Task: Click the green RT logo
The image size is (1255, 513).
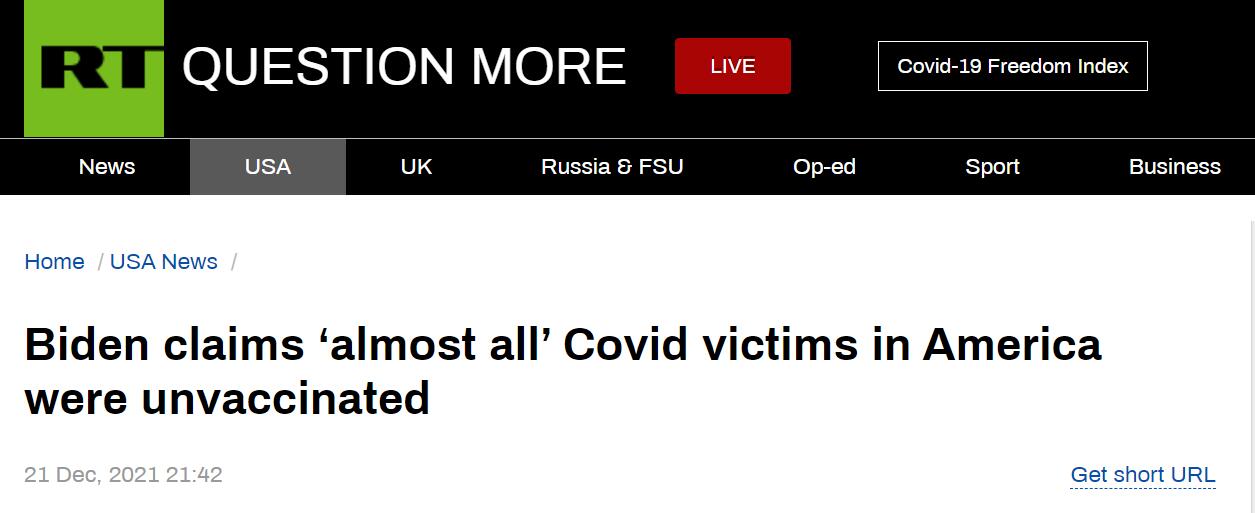Action: click(x=94, y=68)
